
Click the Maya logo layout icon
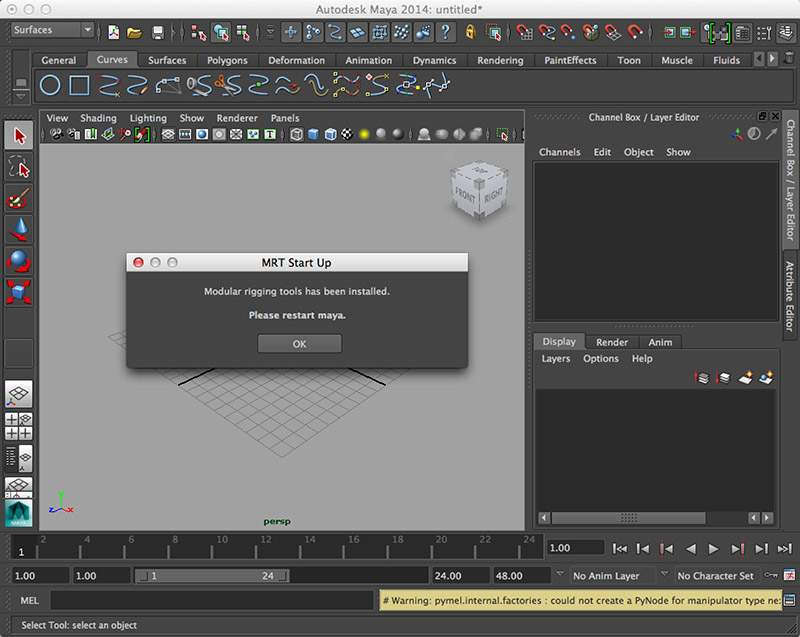19,513
